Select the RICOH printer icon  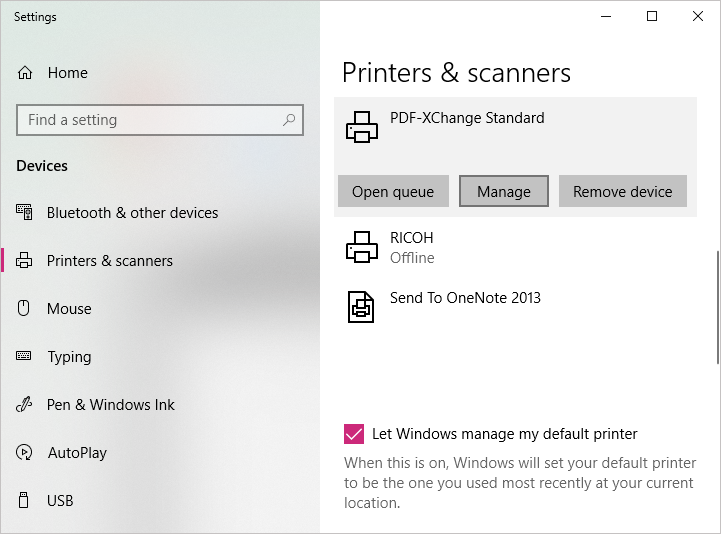[362, 247]
